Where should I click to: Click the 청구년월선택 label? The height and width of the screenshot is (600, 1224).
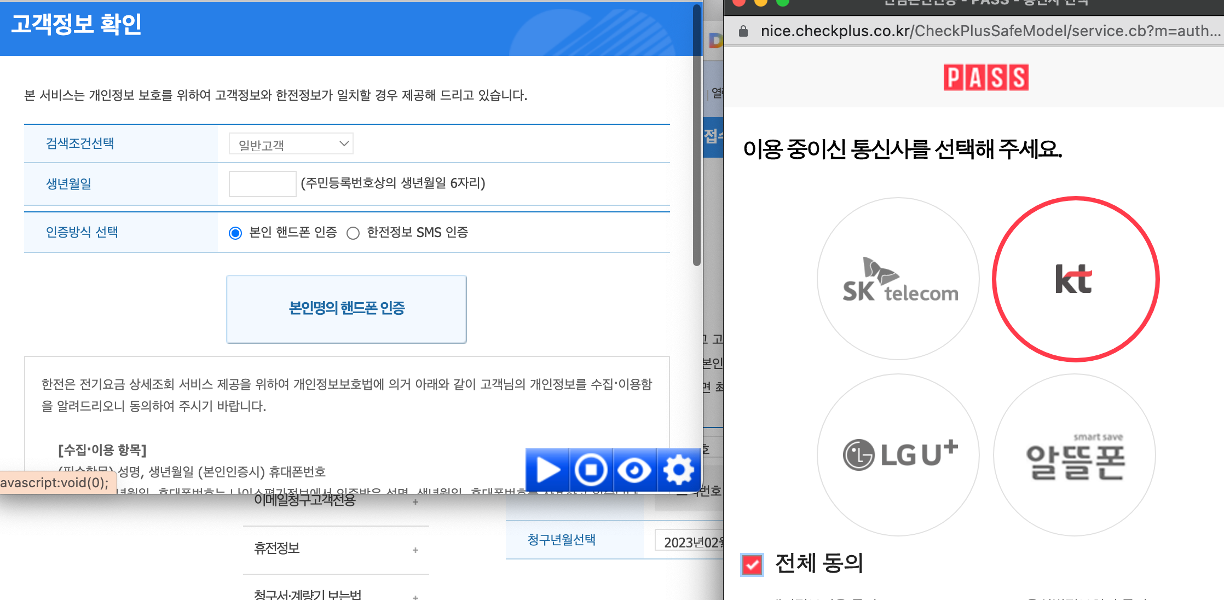coord(561,539)
